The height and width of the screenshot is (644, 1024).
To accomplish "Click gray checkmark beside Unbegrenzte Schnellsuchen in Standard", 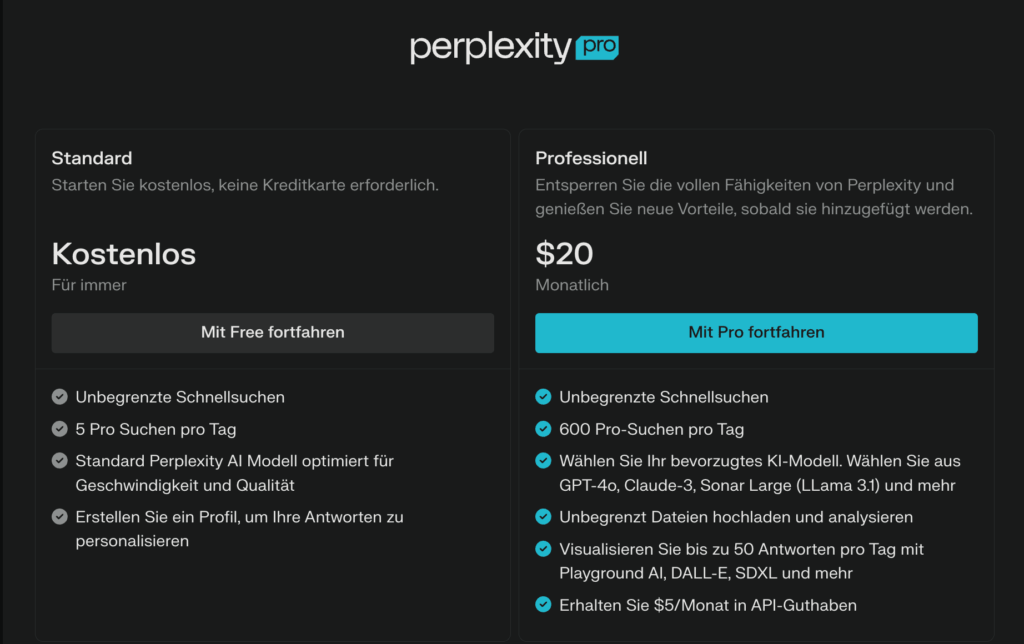I will pos(59,397).
